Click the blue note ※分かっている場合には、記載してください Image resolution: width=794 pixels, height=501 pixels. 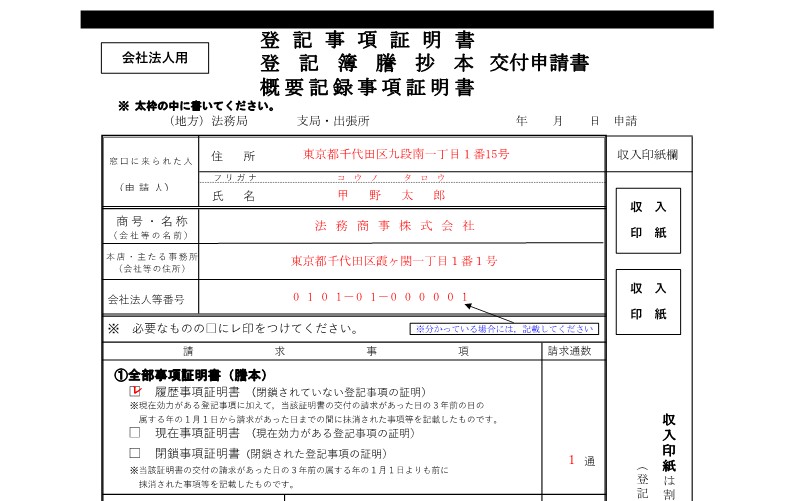504,329
